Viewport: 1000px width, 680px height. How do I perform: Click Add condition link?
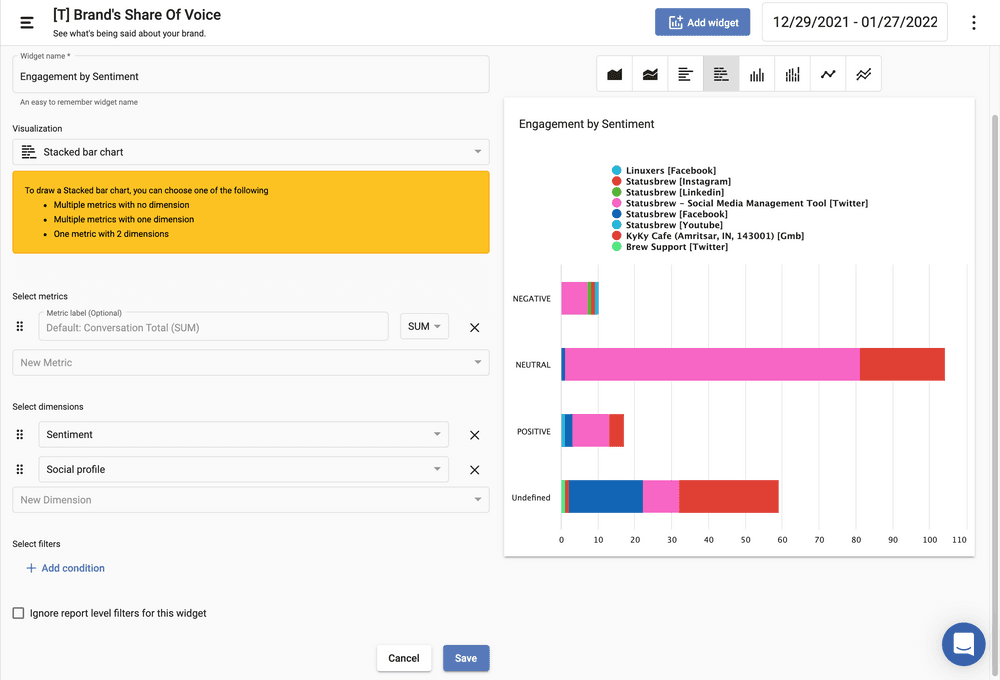pos(65,568)
